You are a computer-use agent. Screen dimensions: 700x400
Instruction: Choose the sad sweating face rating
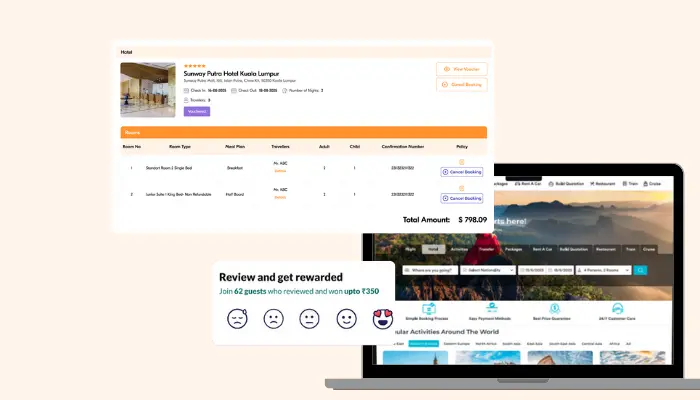236,319
